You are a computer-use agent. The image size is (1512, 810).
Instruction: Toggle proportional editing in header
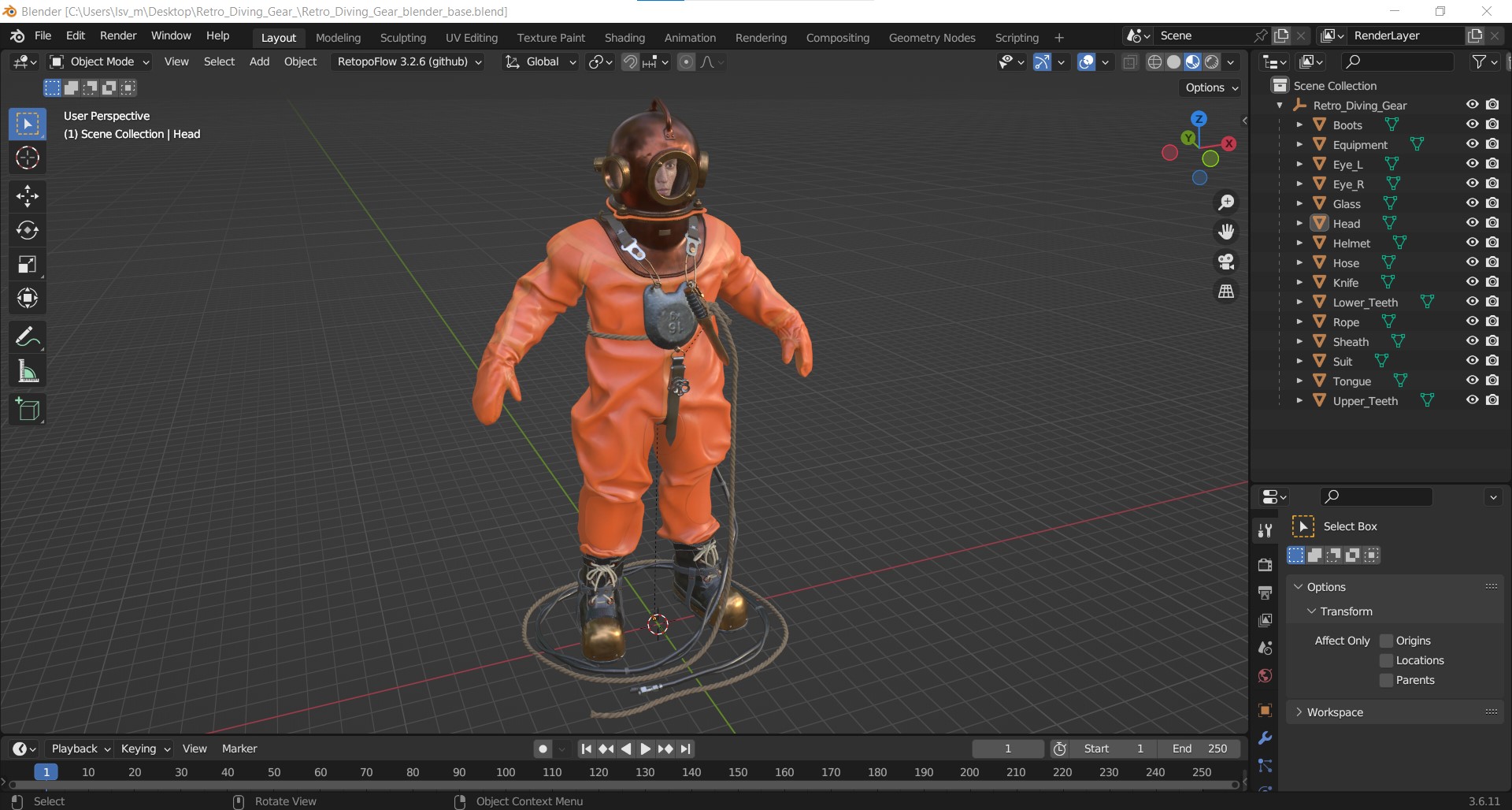pyautogui.click(x=687, y=61)
